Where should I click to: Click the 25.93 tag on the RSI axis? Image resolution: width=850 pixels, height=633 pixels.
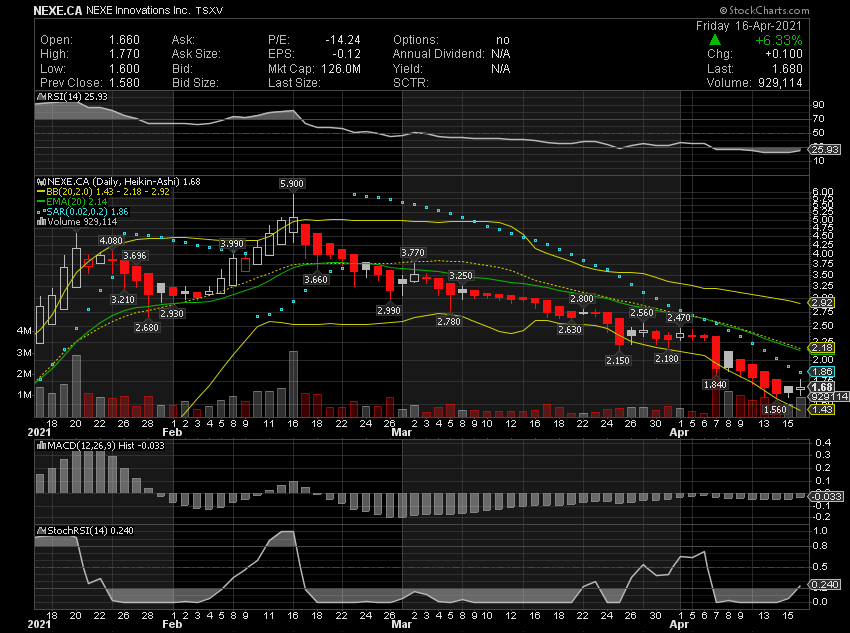pos(825,150)
